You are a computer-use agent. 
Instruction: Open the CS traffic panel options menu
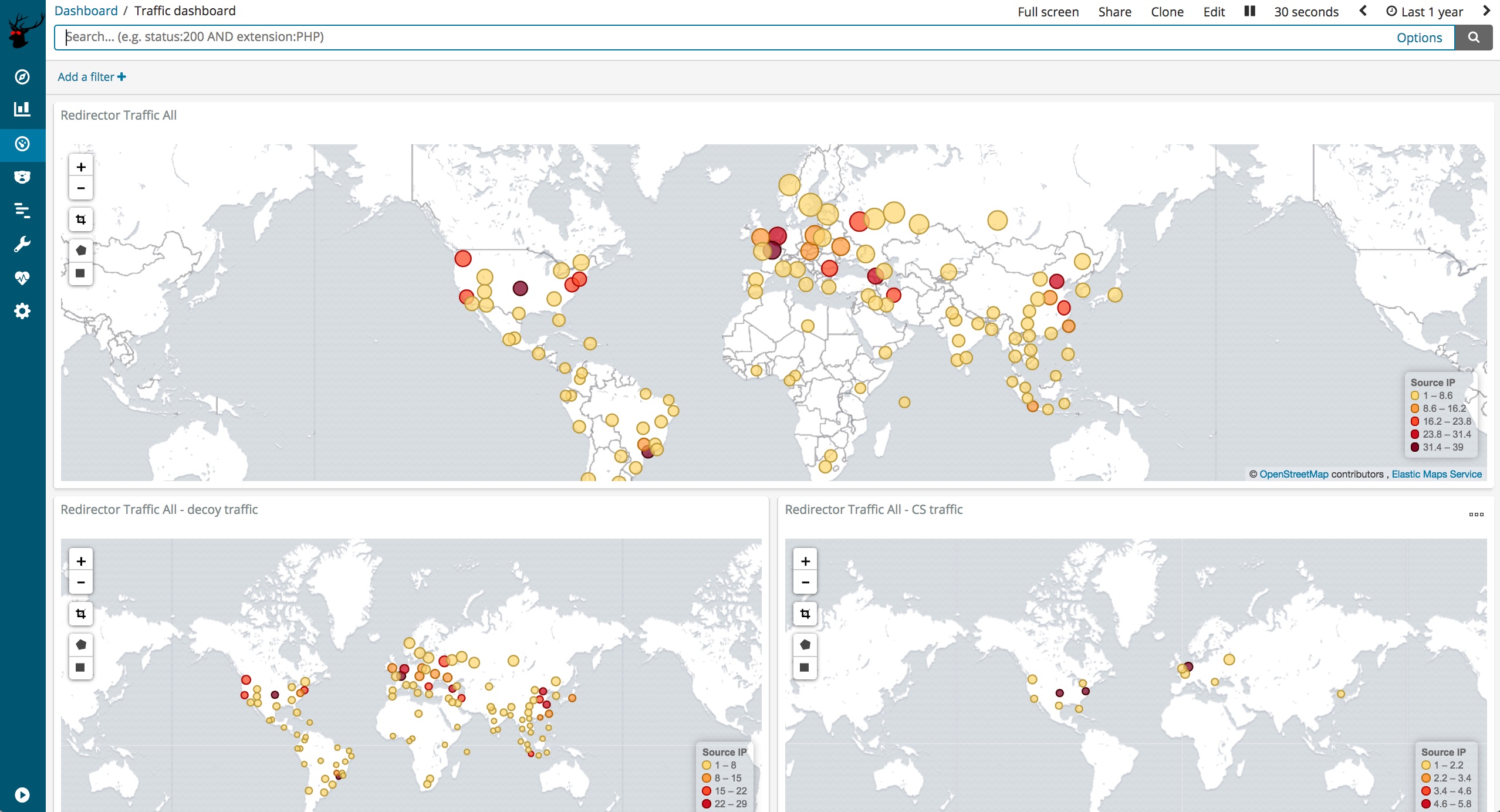point(1476,515)
